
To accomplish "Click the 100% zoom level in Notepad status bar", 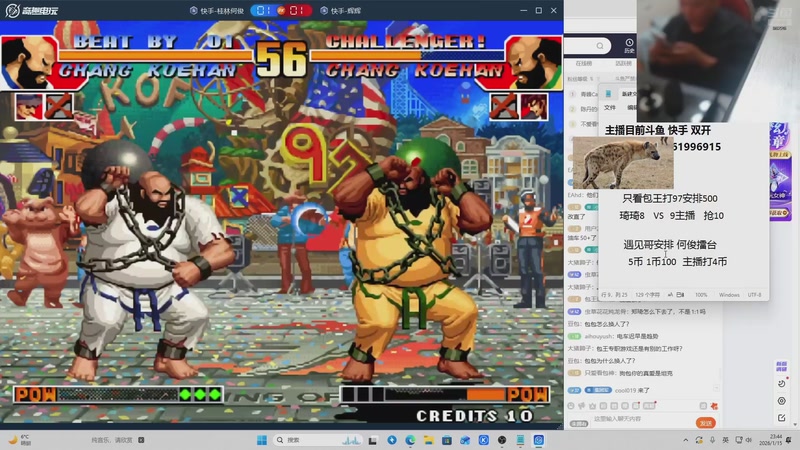I will [x=701, y=295].
